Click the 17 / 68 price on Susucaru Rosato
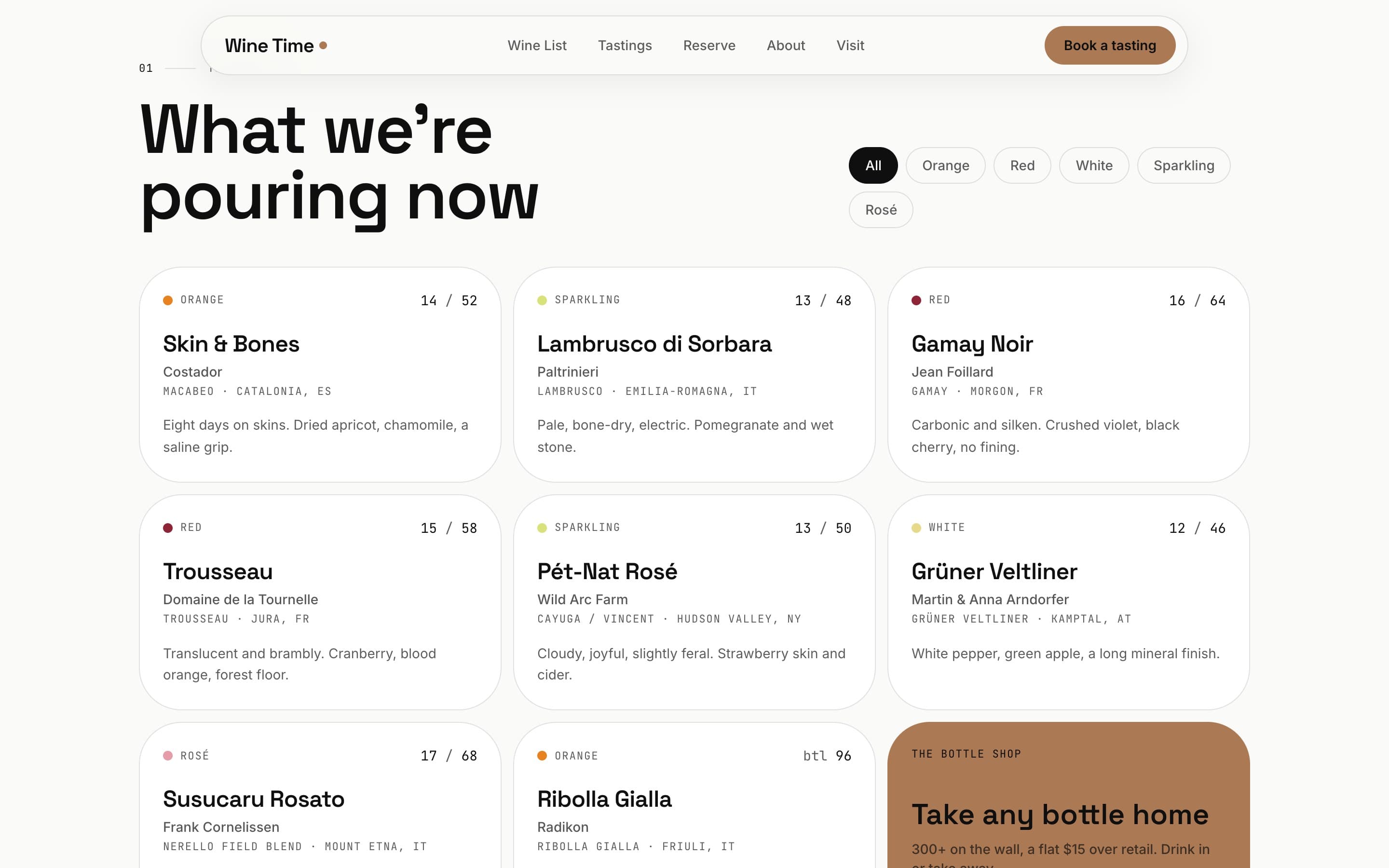This screenshot has width=1389, height=868. pos(449,756)
